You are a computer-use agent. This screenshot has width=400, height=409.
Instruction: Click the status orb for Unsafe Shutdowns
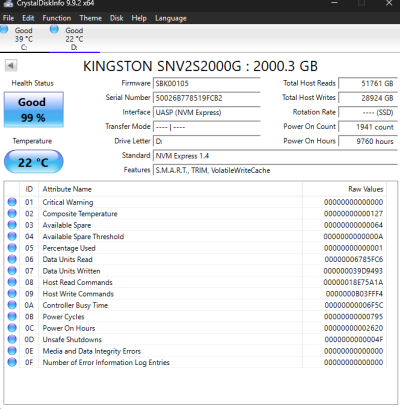(12, 339)
